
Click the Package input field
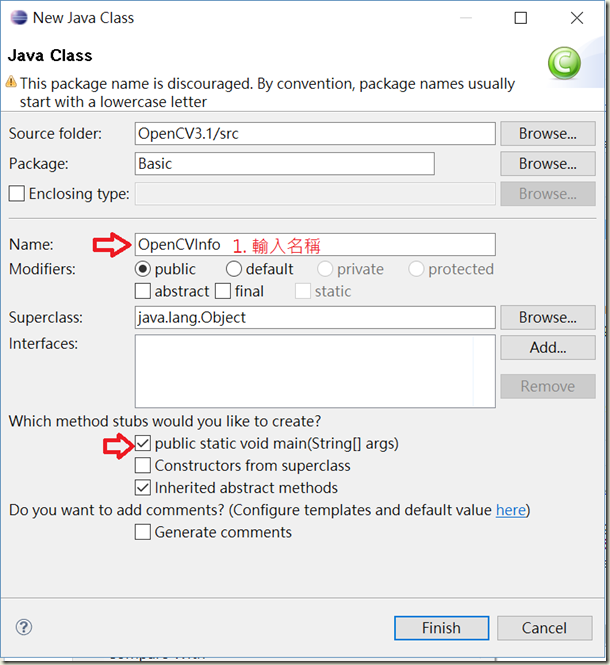pyautogui.click(x=285, y=164)
